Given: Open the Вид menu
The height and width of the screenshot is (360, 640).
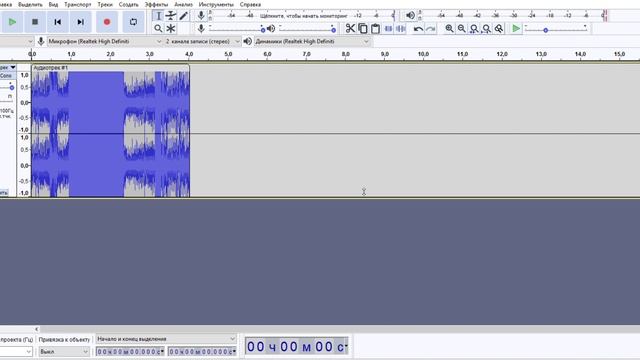Looking at the screenshot, I should (53, 4).
